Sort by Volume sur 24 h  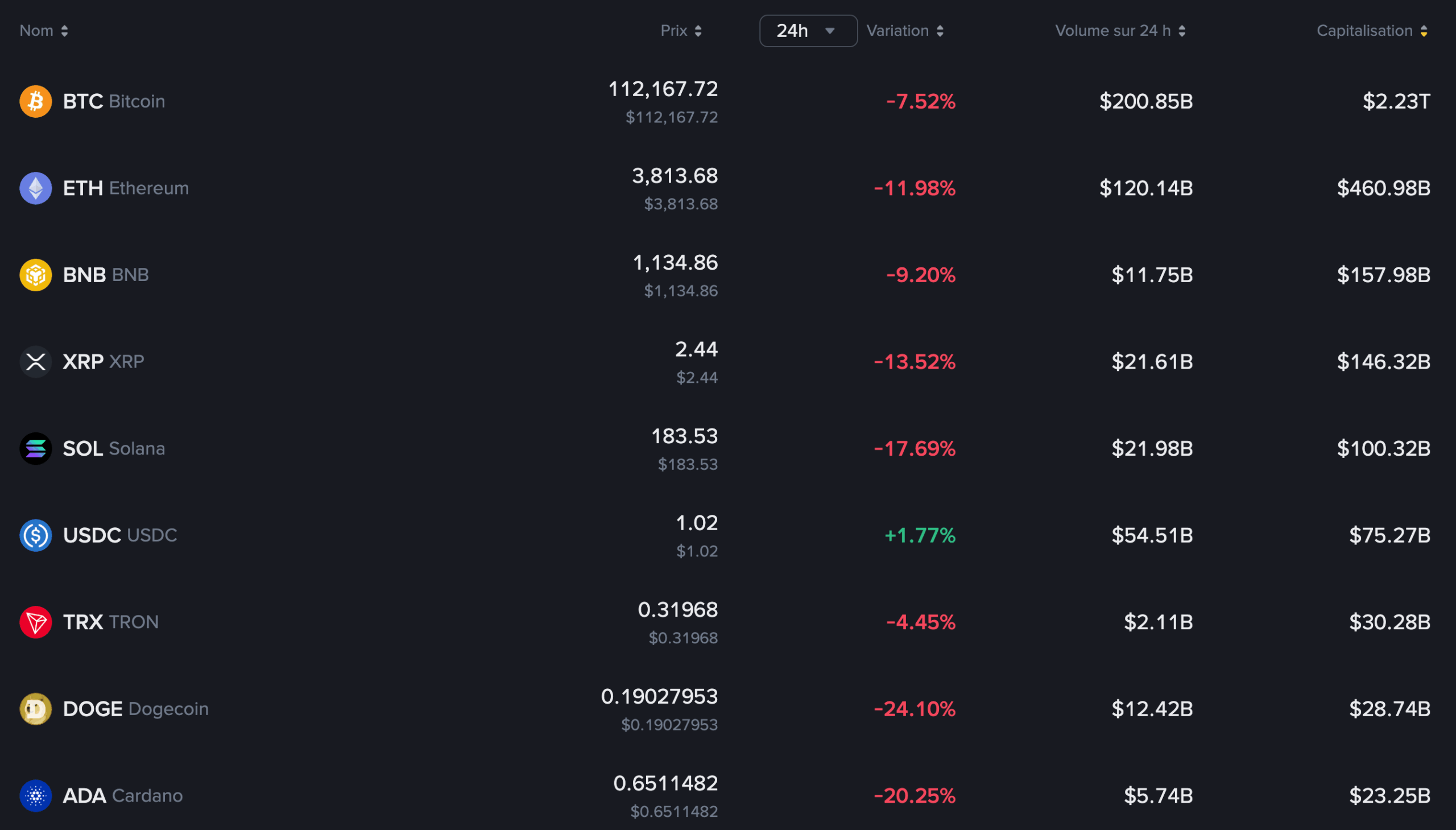click(1120, 31)
